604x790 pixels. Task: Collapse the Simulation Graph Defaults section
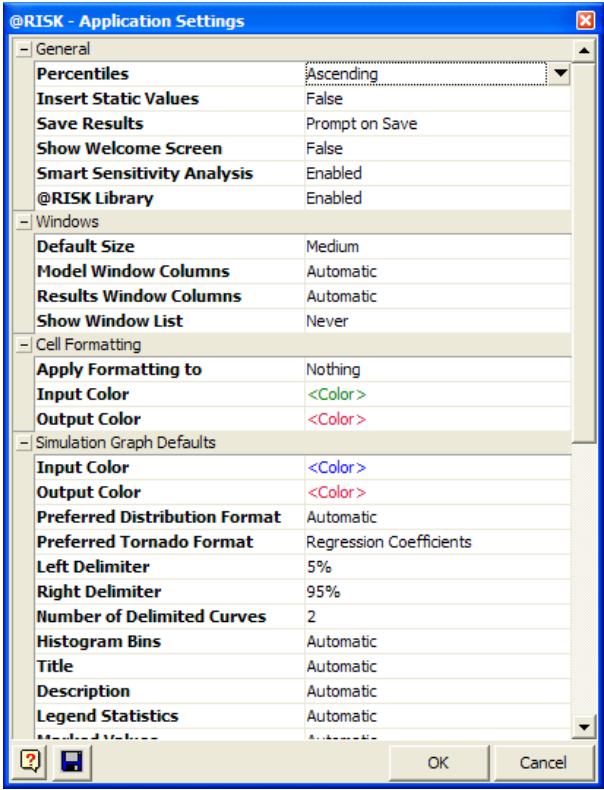click(24, 443)
